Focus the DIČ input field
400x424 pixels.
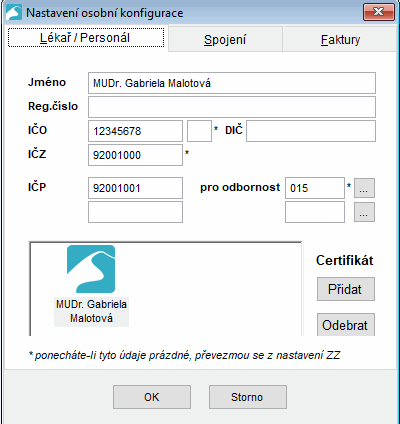pyautogui.click(x=311, y=131)
